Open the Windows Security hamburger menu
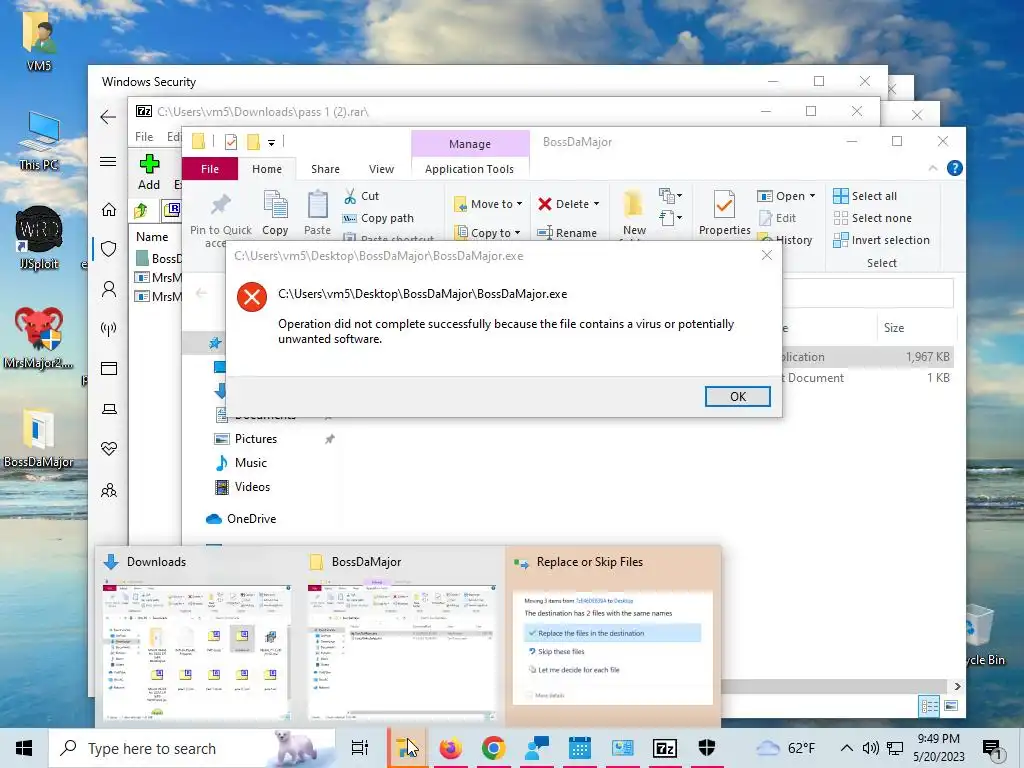 [x=108, y=161]
